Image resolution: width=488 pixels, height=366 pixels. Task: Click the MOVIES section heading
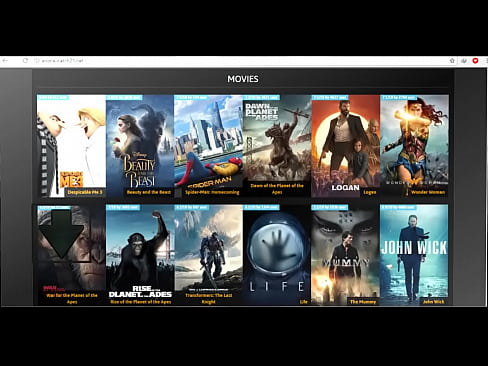243,79
